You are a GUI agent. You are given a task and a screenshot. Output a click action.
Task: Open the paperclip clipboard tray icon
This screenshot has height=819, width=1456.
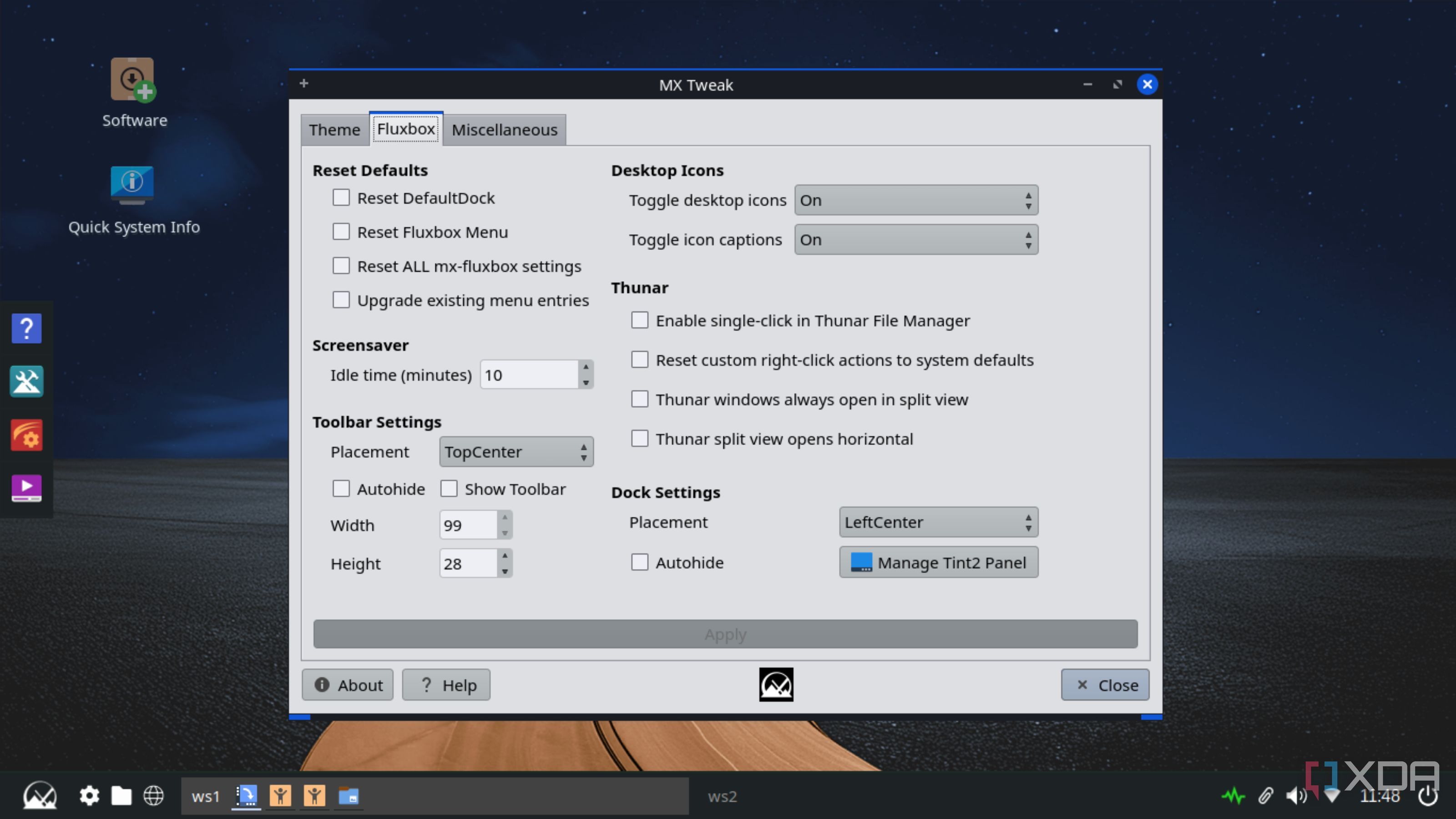(x=1265, y=796)
